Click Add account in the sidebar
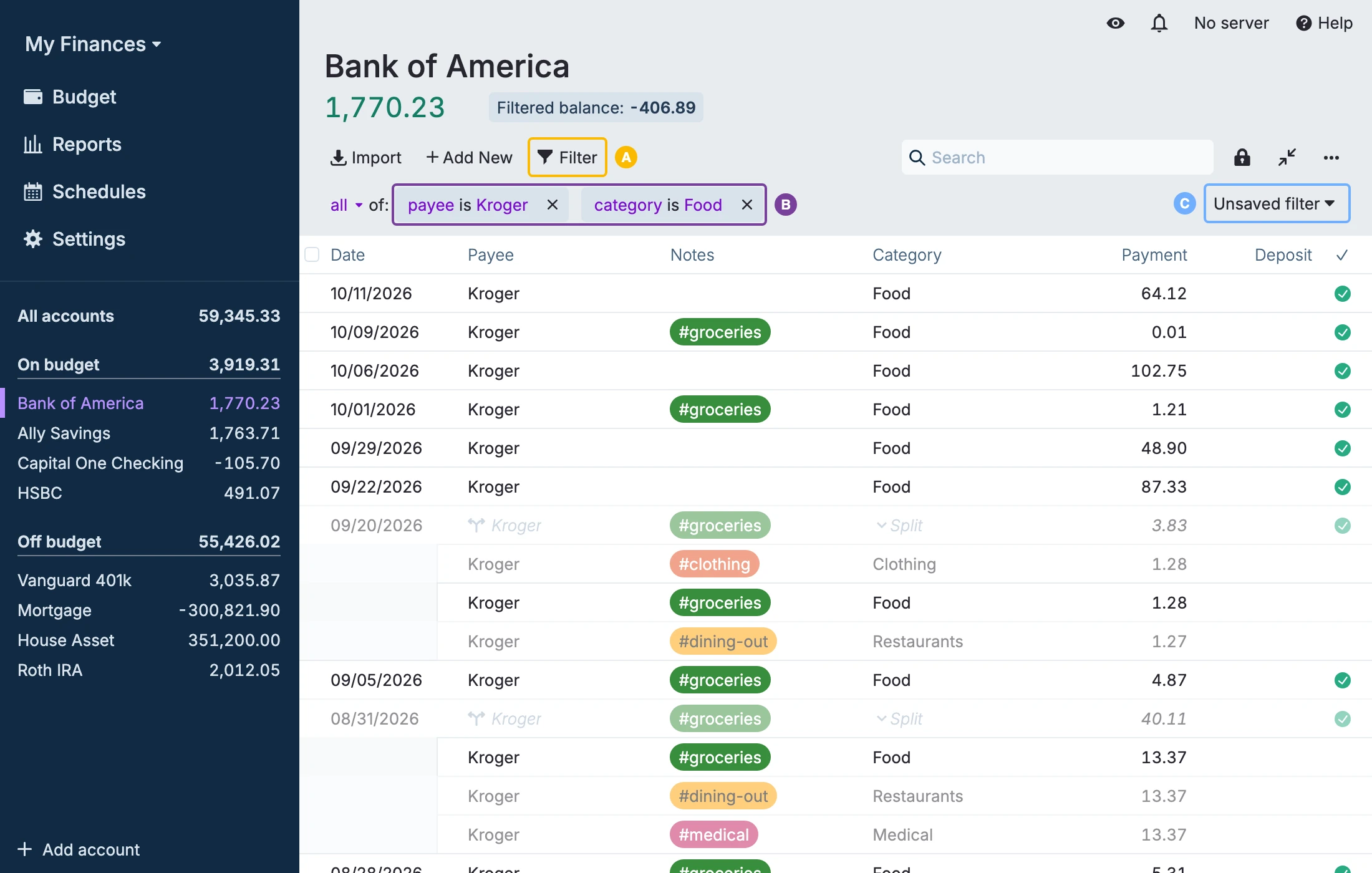This screenshot has width=1372, height=873. (x=79, y=849)
